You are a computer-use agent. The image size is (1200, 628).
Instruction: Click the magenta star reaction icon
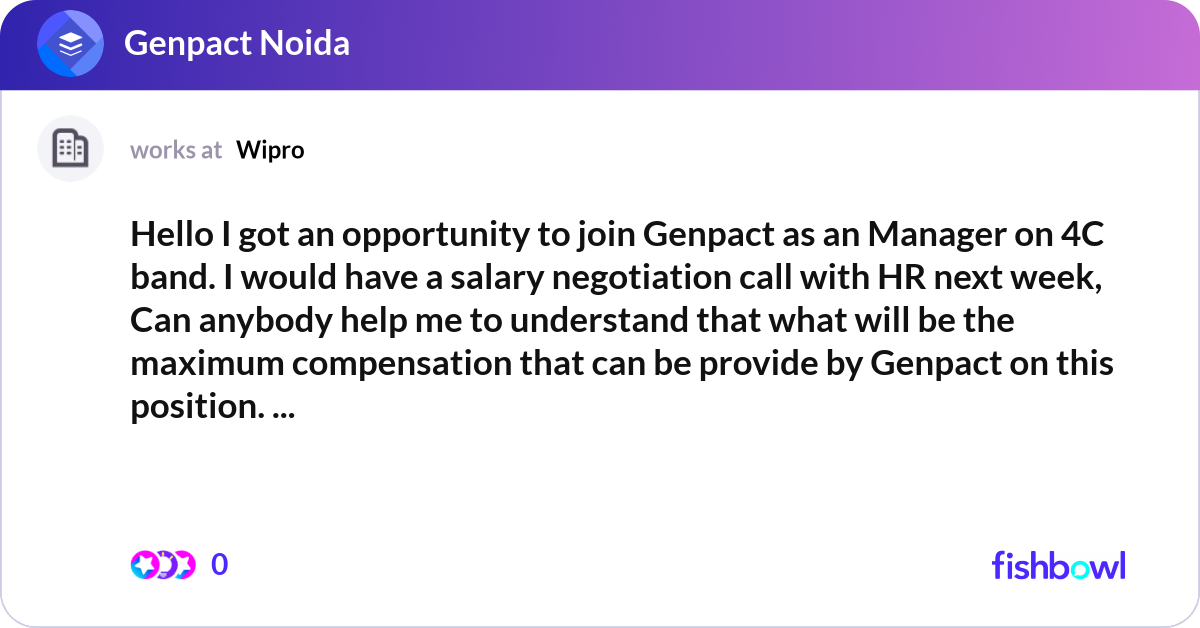point(144,564)
